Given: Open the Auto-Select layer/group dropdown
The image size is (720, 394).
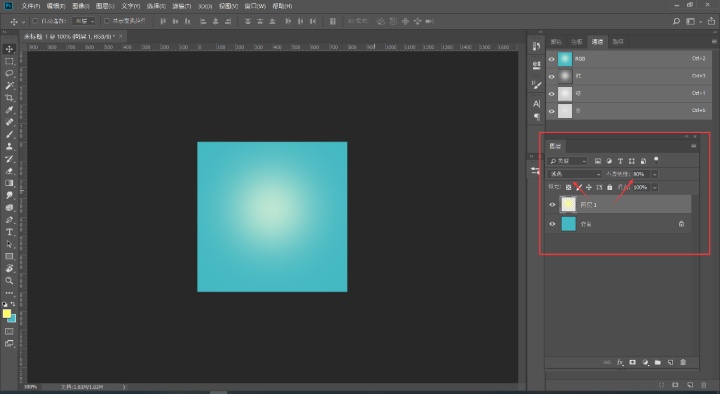Looking at the screenshot, I should click(84, 21).
